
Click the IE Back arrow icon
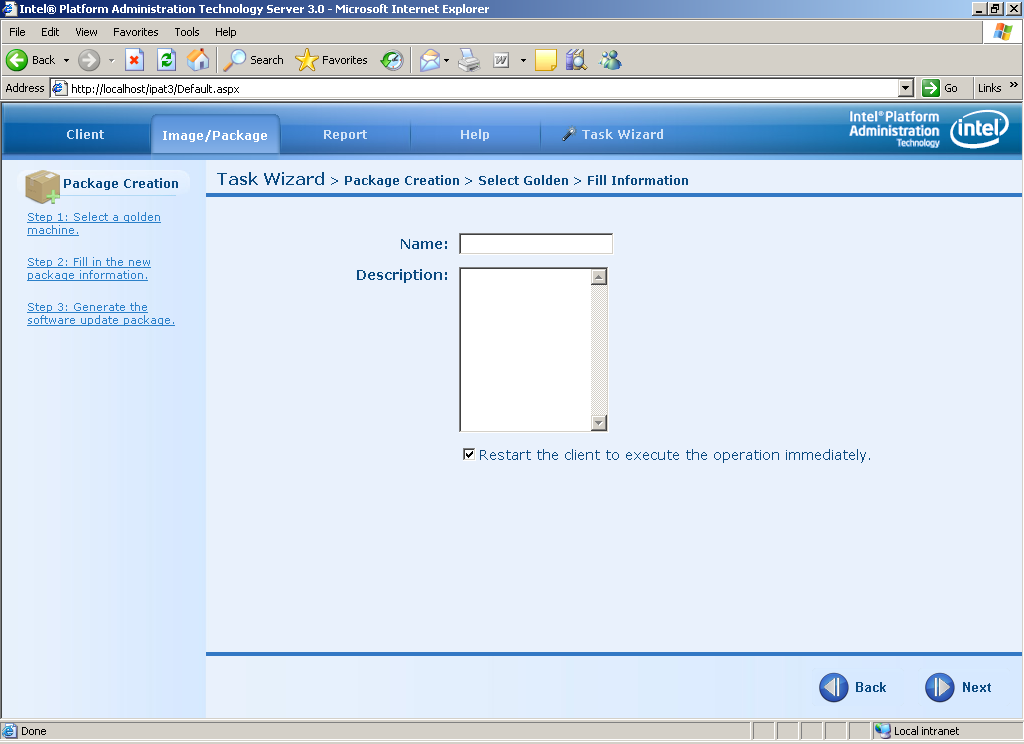pyautogui.click(x=17, y=60)
